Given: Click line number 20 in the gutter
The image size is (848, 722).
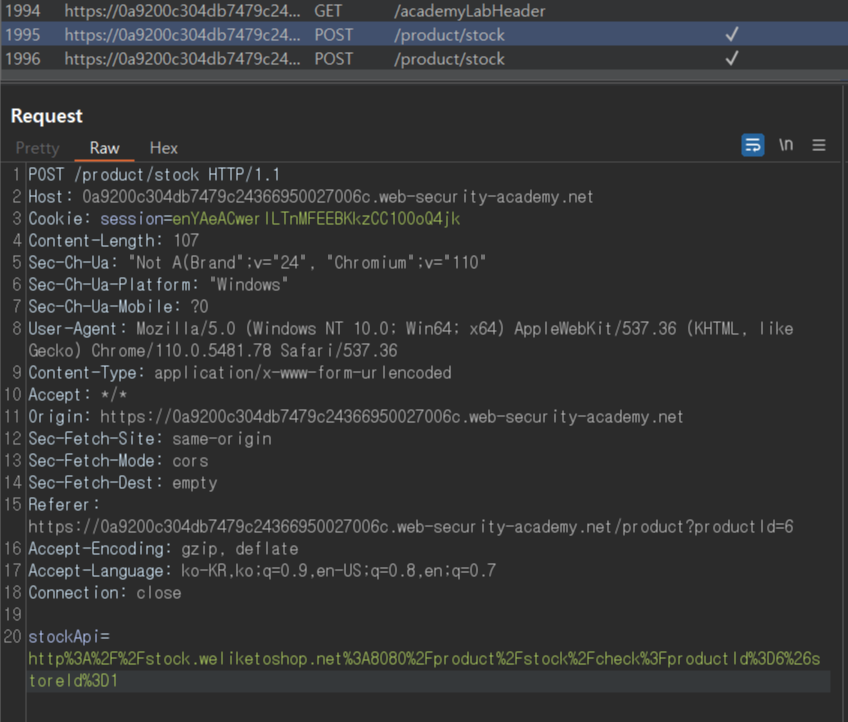Looking at the screenshot, I should (12, 637).
